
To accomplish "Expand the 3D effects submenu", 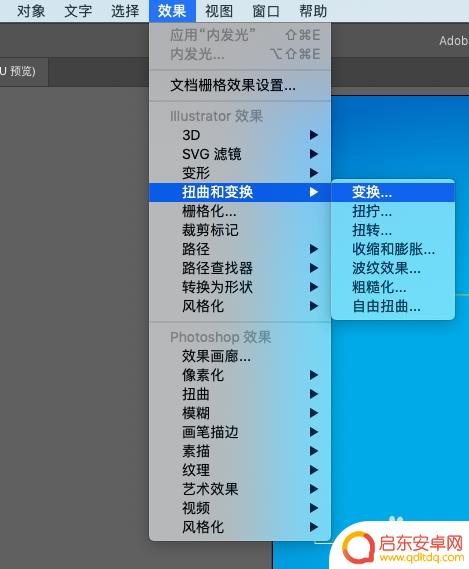I will tap(240, 135).
